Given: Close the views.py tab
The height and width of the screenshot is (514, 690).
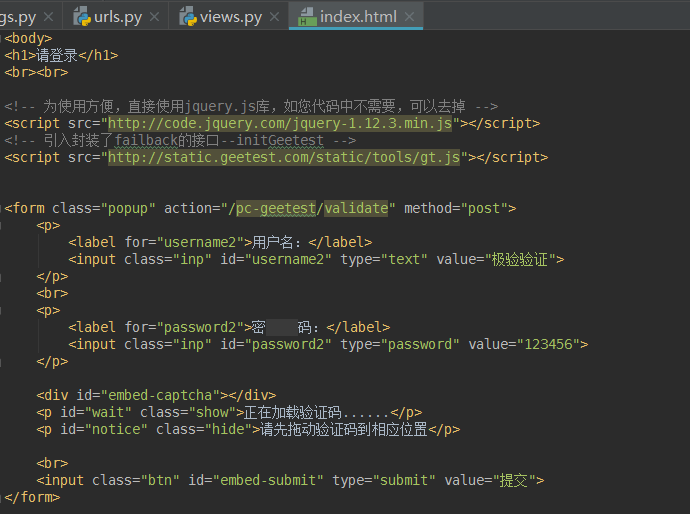Looking at the screenshot, I should [x=275, y=17].
